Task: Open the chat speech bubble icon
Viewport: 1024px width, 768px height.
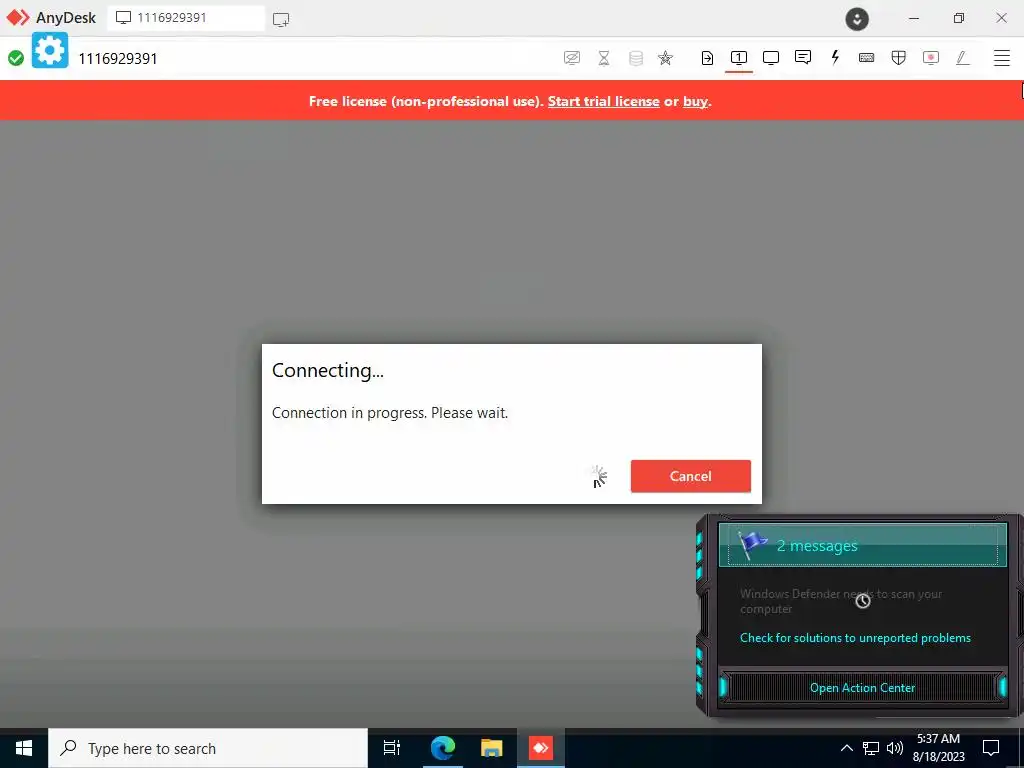Action: pos(803,57)
